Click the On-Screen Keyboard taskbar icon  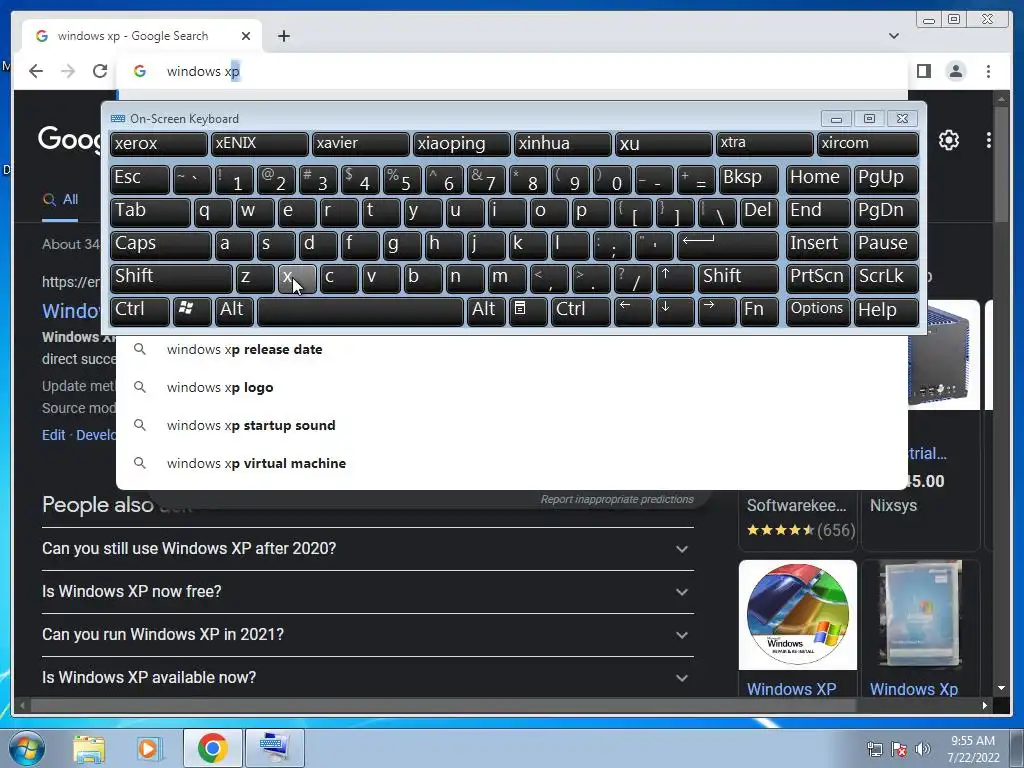coord(274,748)
